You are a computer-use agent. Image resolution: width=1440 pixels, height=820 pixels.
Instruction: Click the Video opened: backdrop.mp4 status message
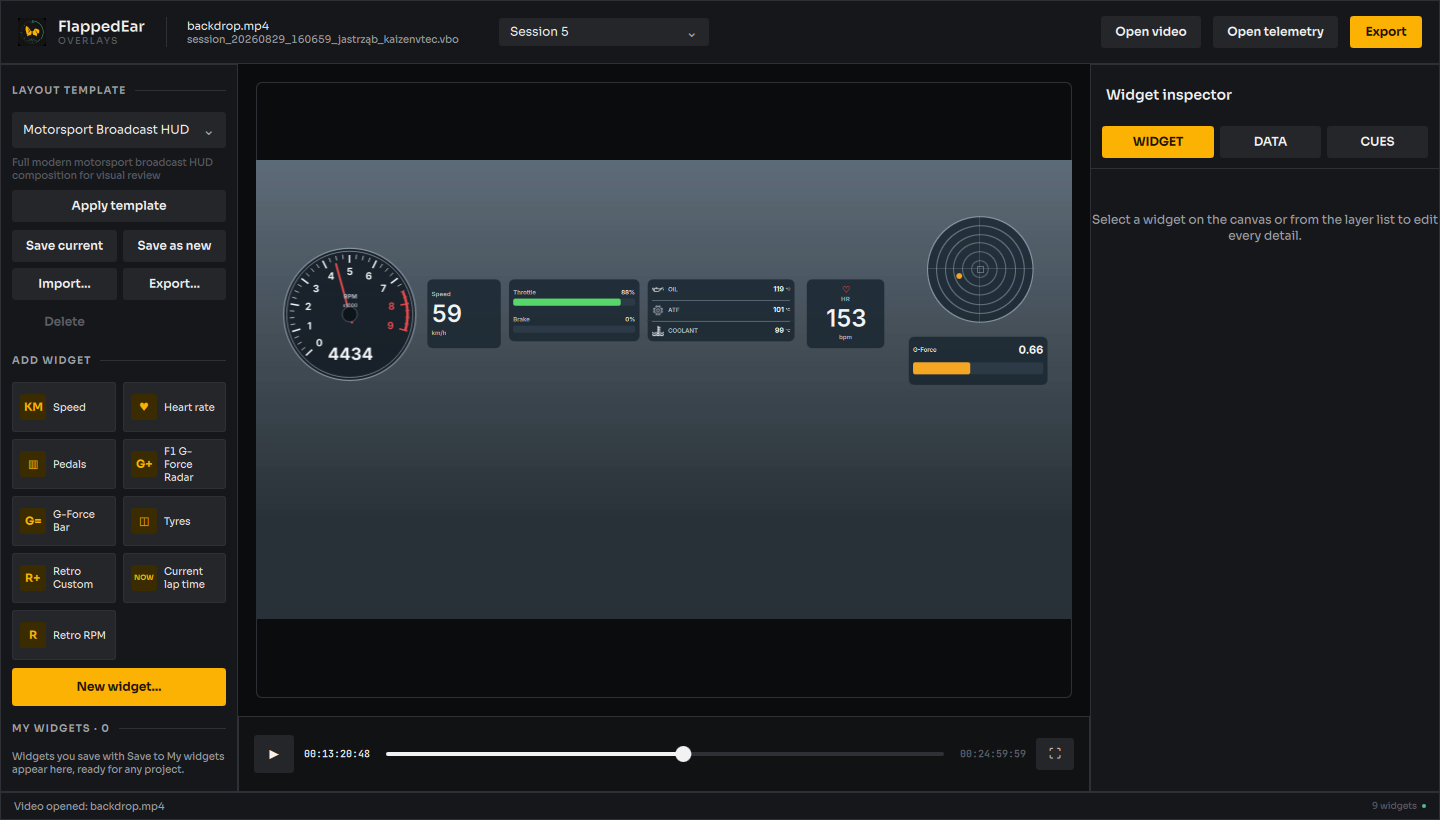point(89,806)
